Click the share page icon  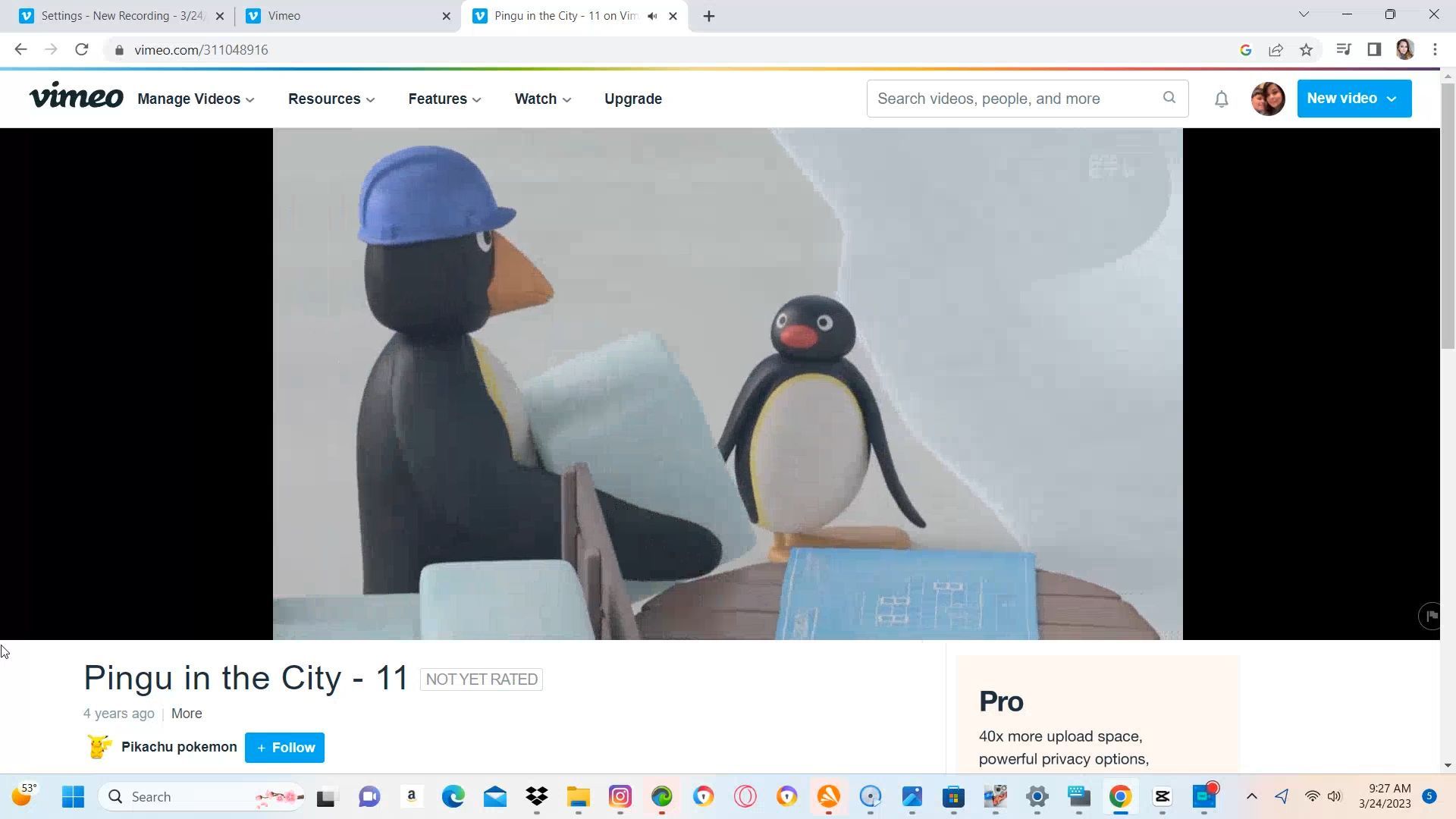(1276, 50)
